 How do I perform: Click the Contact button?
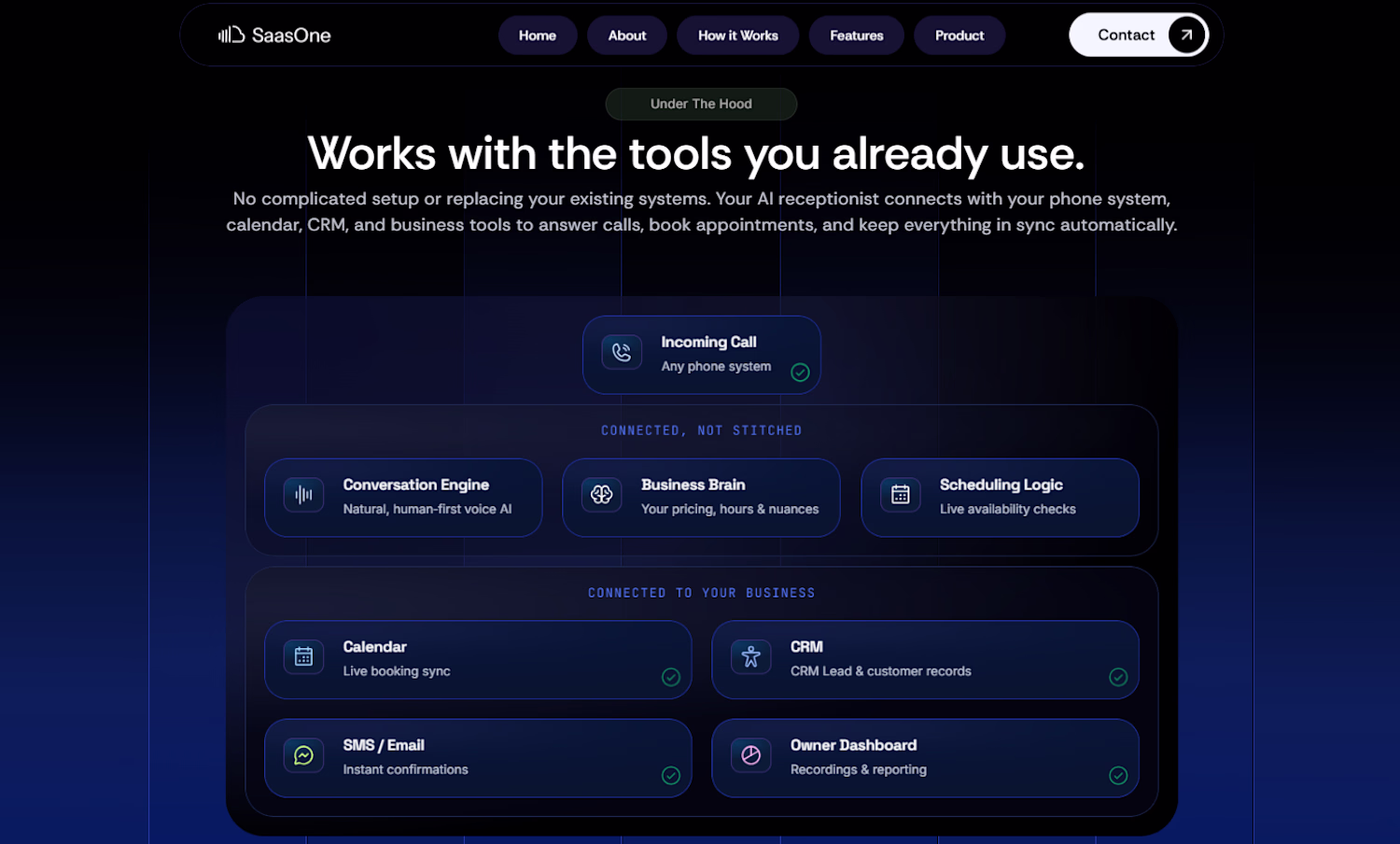pyautogui.click(x=1139, y=35)
